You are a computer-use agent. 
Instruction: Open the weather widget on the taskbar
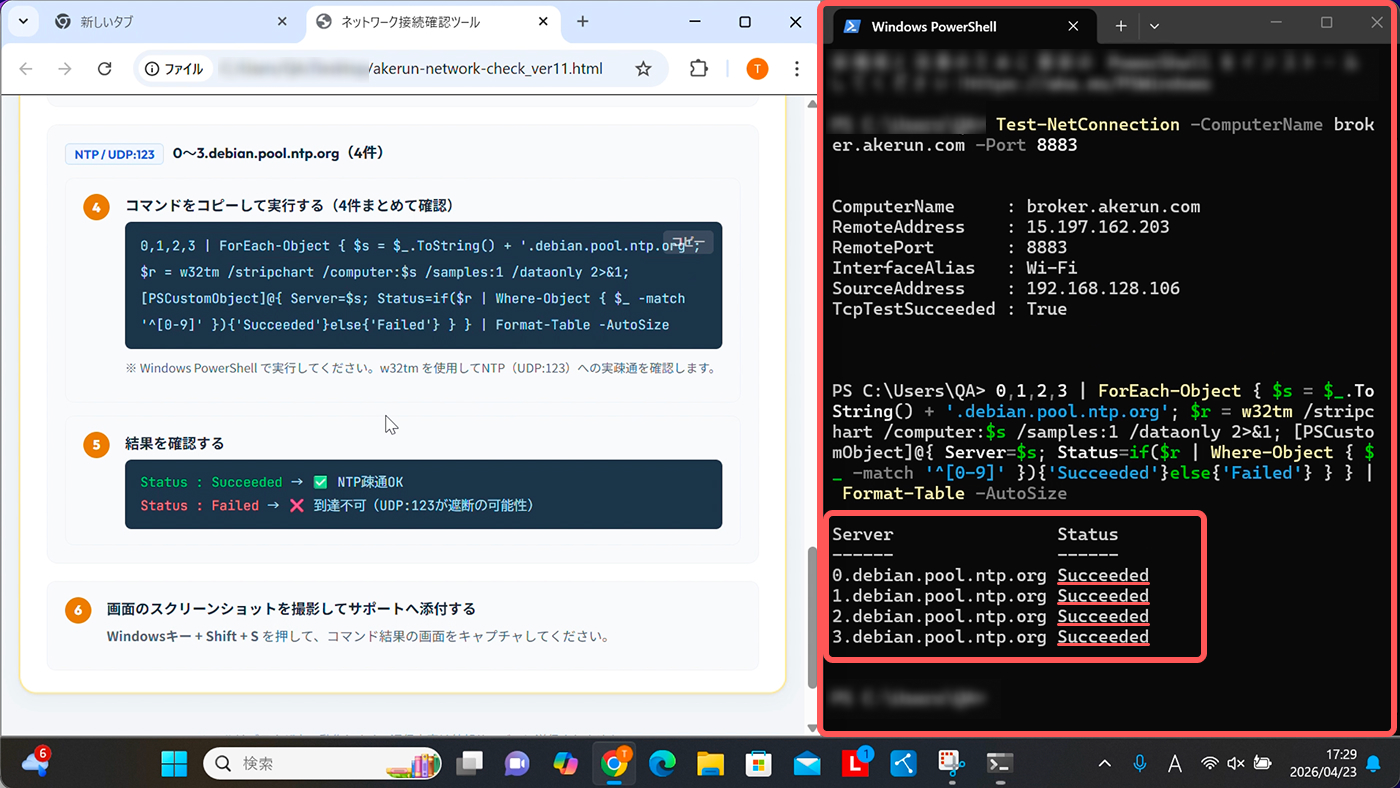(35, 762)
